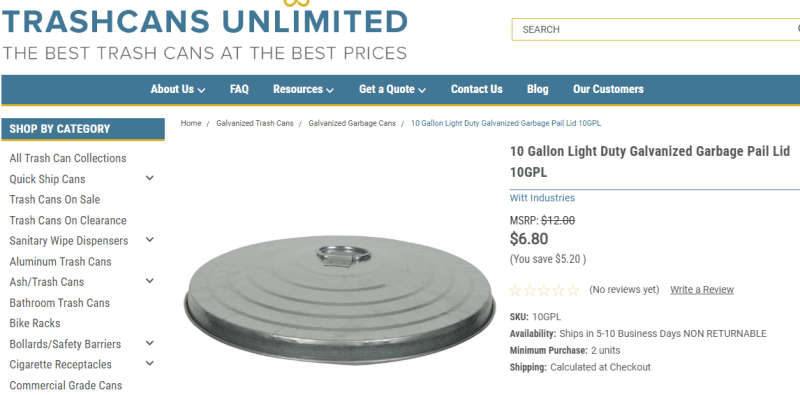Expand the Quick Ship Cans category
The image size is (800, 395).
click(x=149, y=178)
